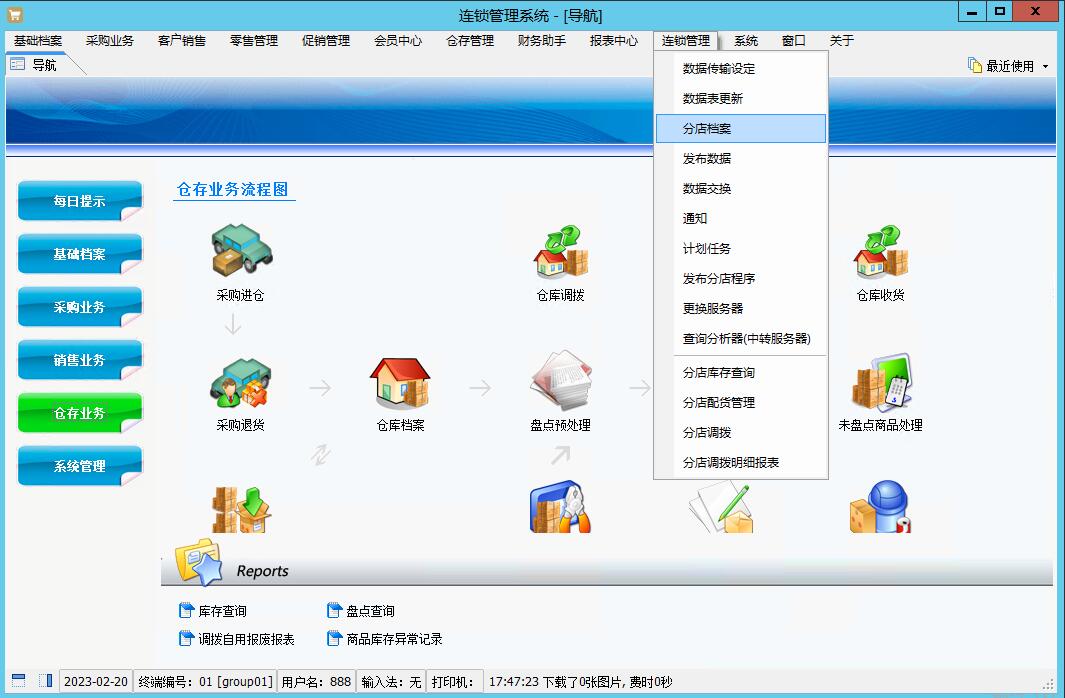Open the 促销管理 menu
This screenshot has width=1065, height=698.
pos(326,41)
